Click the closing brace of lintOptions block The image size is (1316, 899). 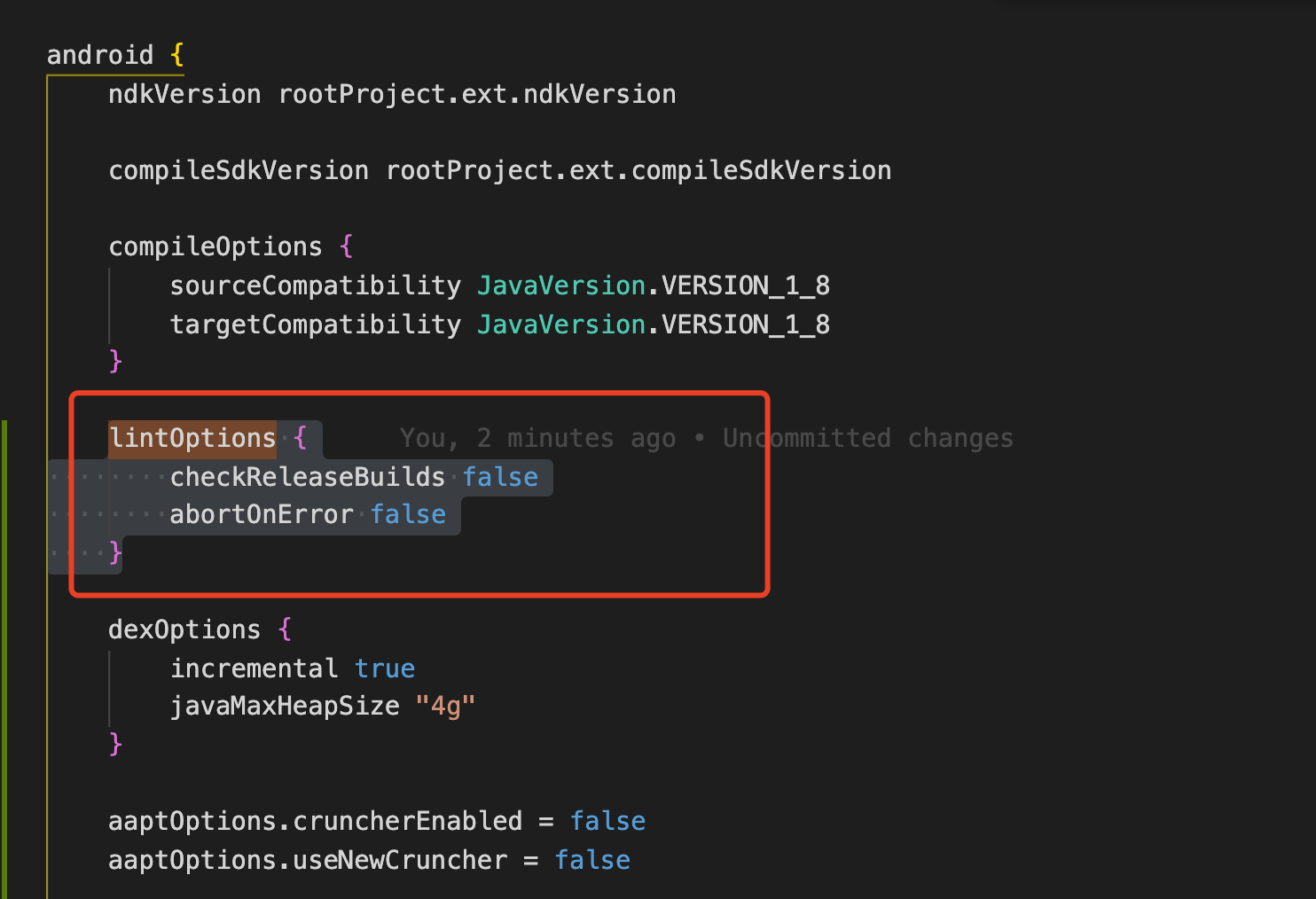pos(115,553)
